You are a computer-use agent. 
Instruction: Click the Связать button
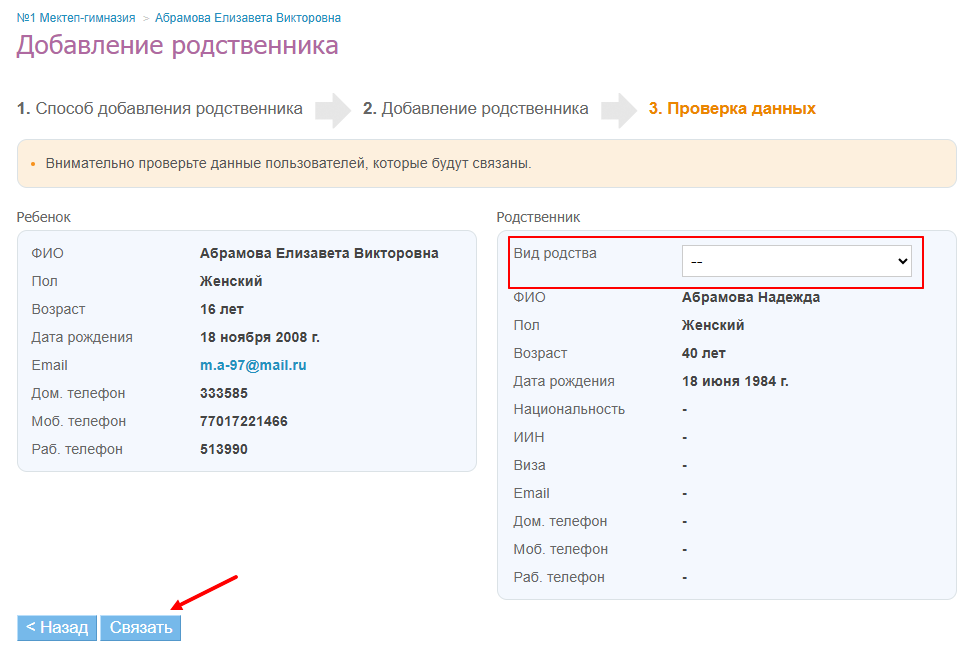140,627
